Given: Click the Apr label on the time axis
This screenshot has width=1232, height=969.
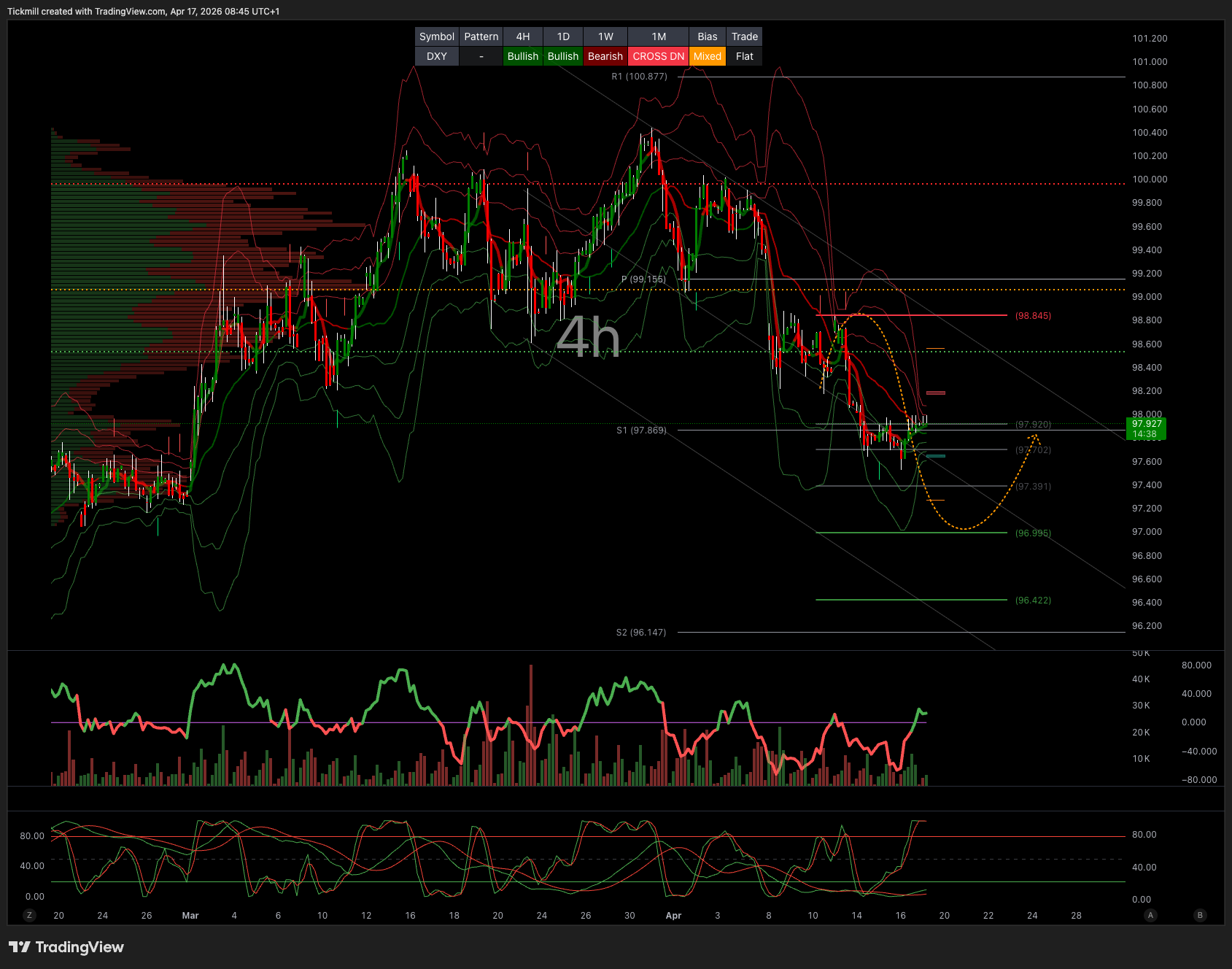Looking at the screenshot, I should coord(673,916).
